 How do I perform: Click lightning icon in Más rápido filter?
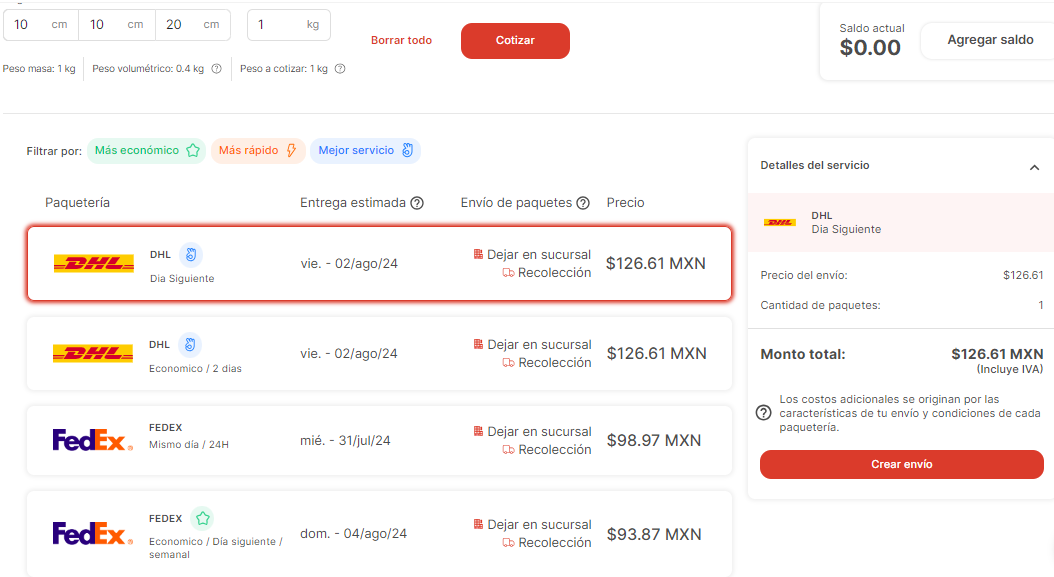pyautogui.click(x=291, y=151)
